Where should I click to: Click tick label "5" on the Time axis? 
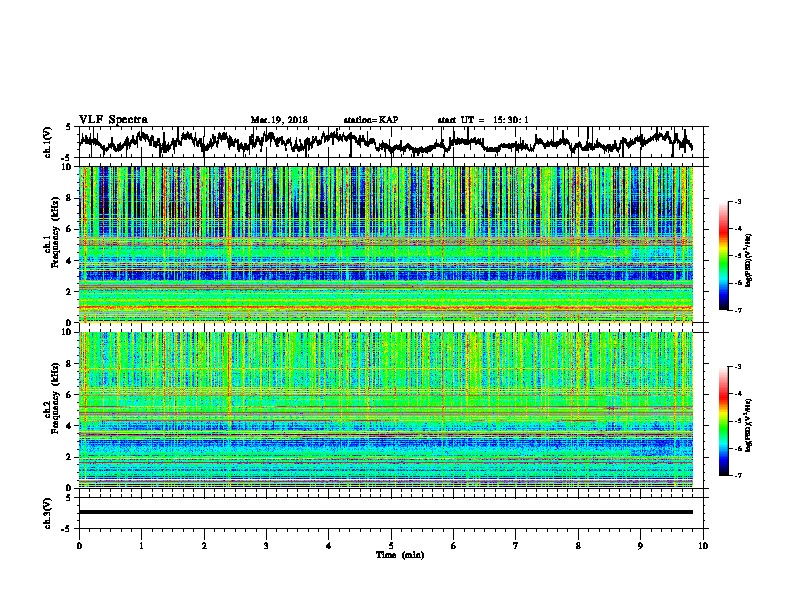(391, 546)
